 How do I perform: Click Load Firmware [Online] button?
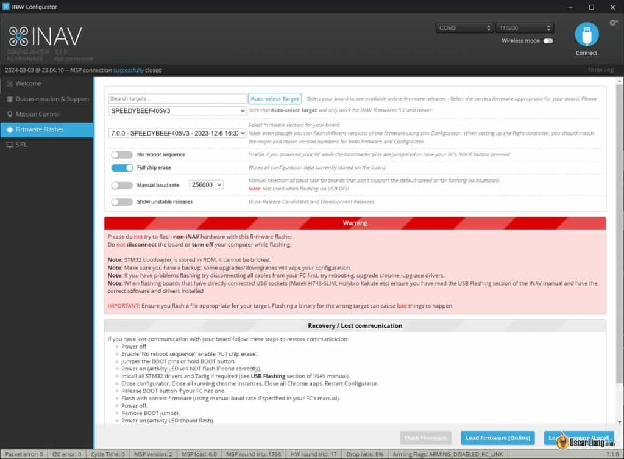click(497, 438)
